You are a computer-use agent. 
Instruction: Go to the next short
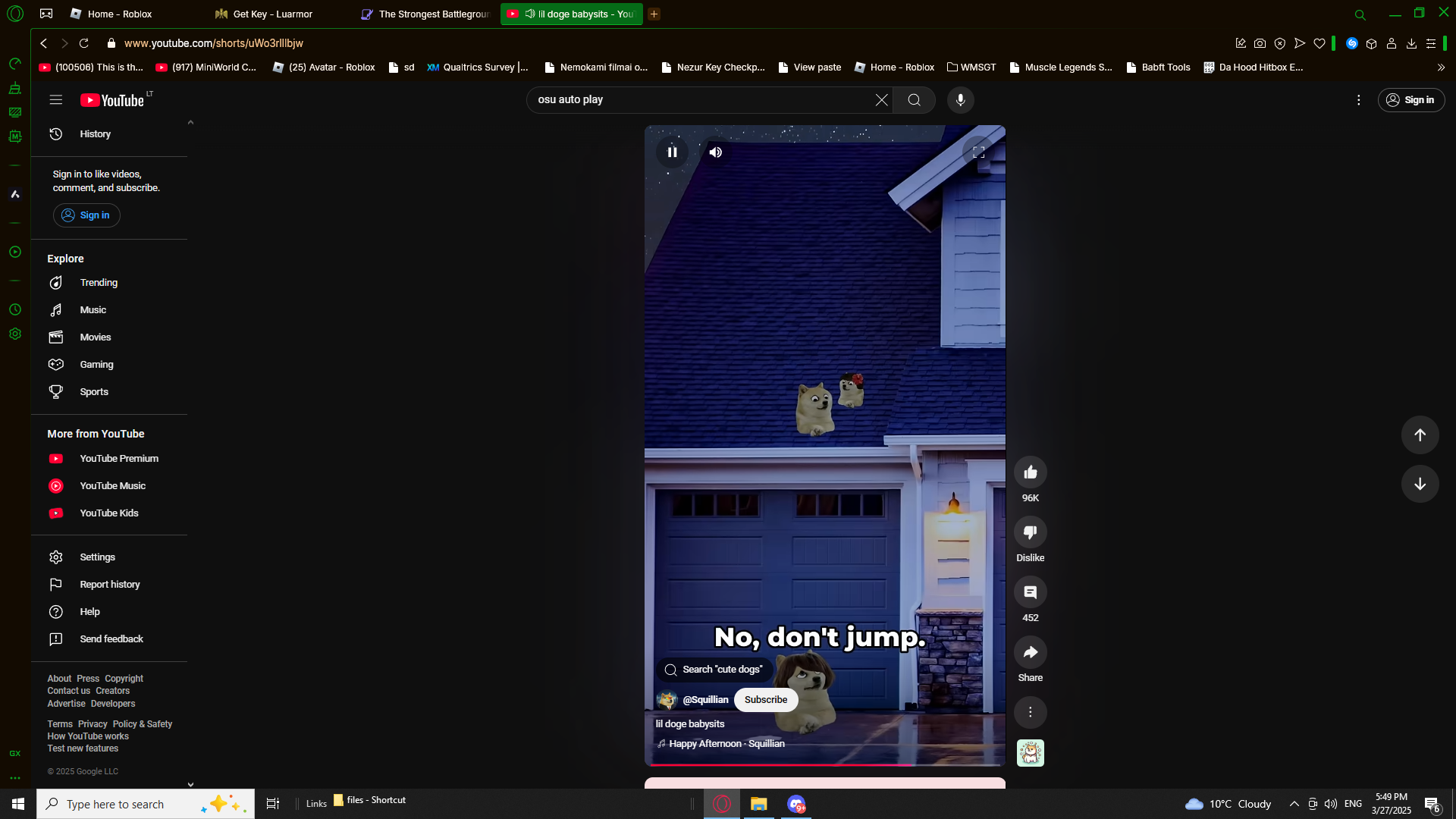[x=1420, y=484]
